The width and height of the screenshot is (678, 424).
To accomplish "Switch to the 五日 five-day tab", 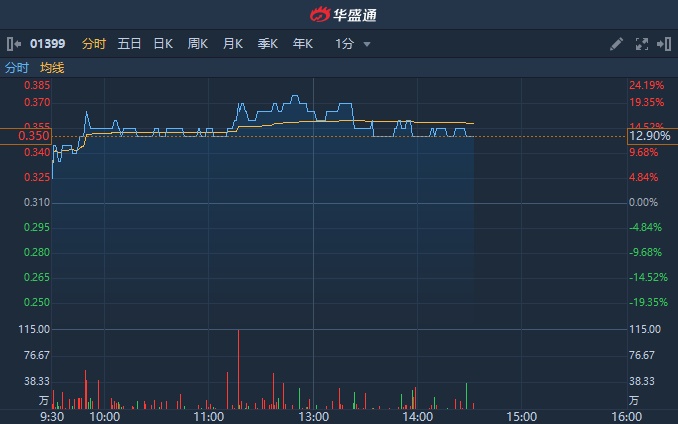I will [x=129, y=44].
